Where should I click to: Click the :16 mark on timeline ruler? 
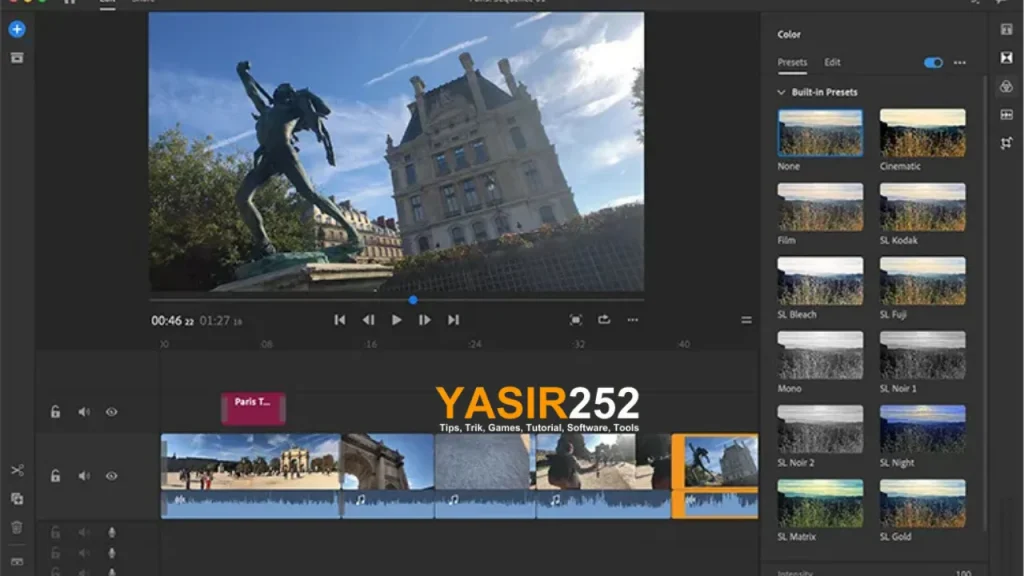[371, 344]
